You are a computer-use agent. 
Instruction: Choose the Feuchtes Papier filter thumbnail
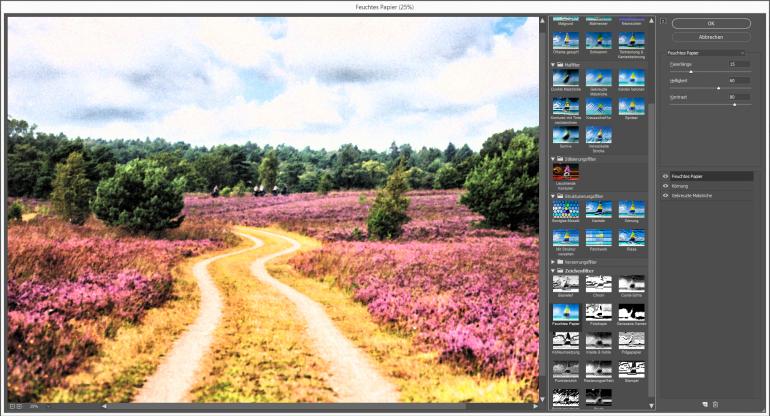[566, 312]
